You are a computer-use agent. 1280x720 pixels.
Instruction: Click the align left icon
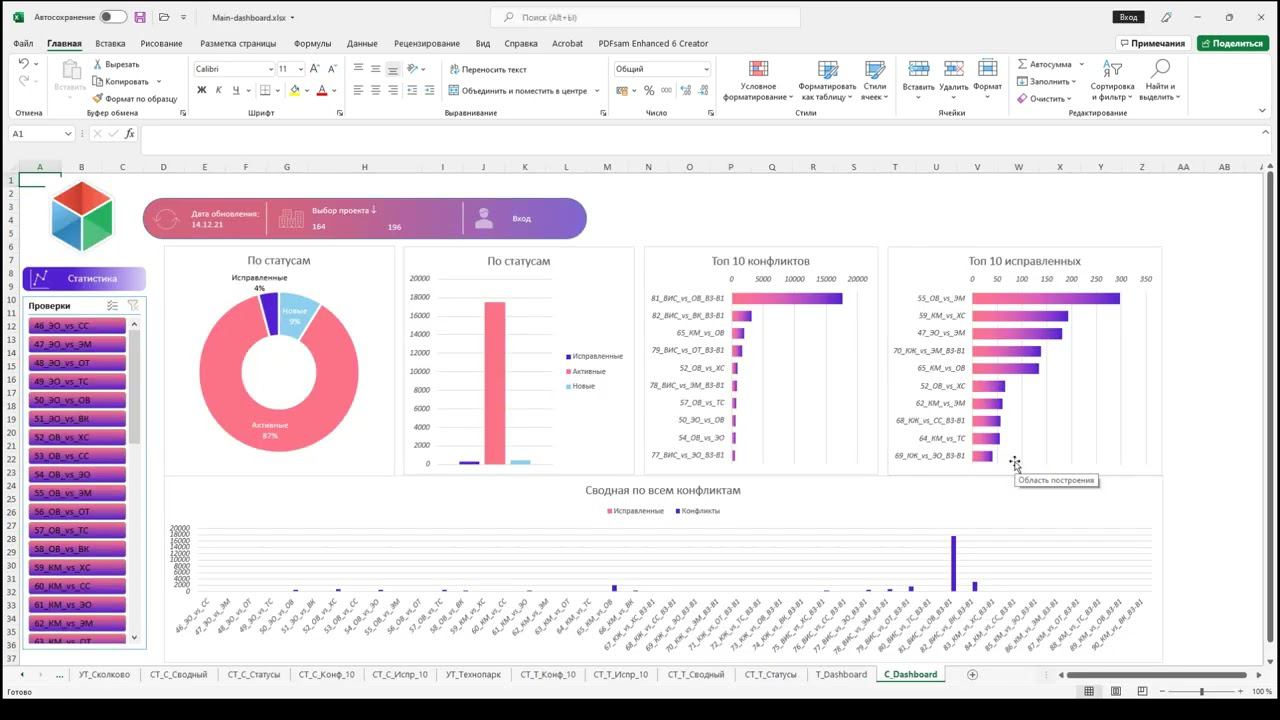(x=358, y=90)
